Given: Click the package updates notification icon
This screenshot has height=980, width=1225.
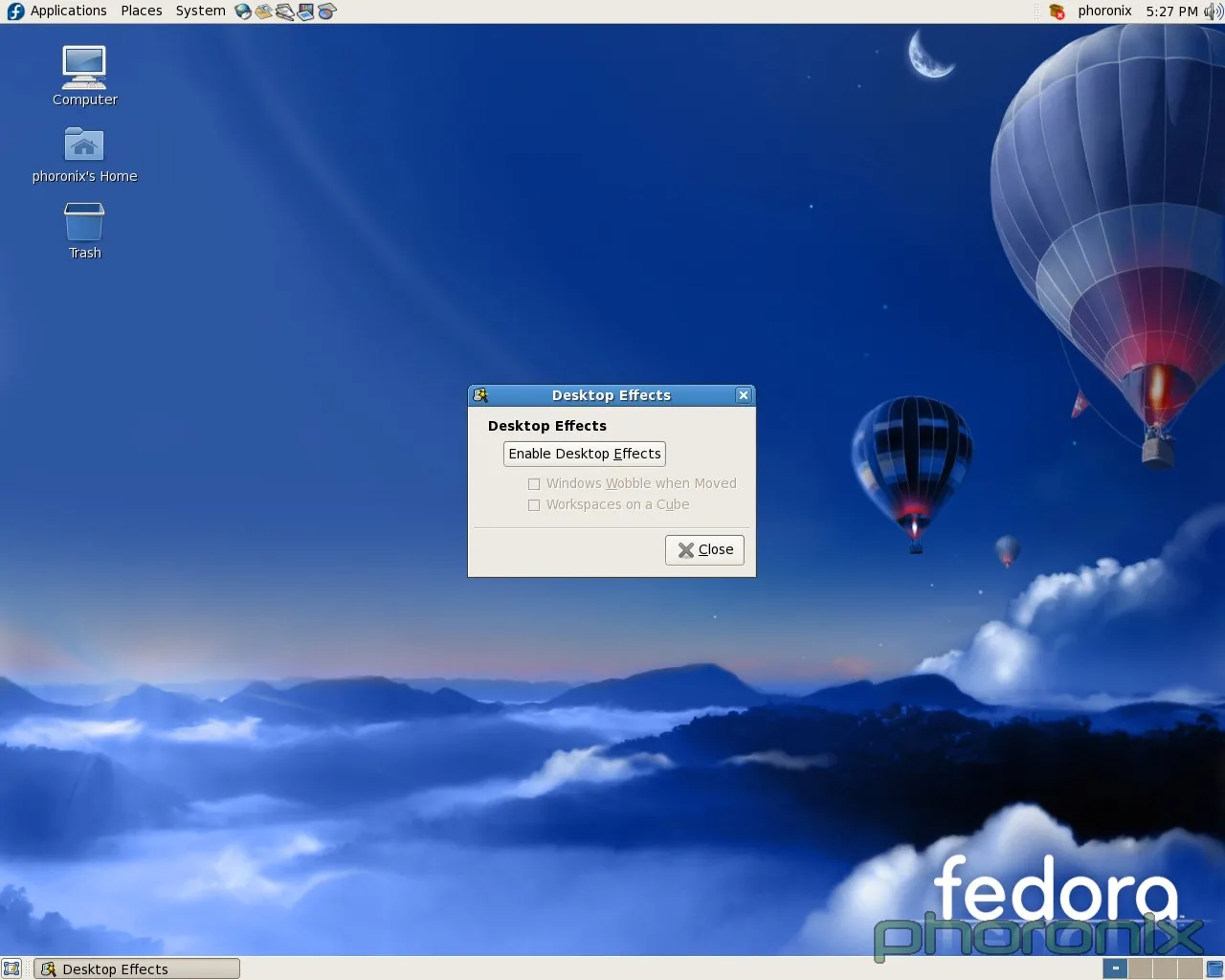Looking at the screenshot, I should click(x=1057, y=11).
